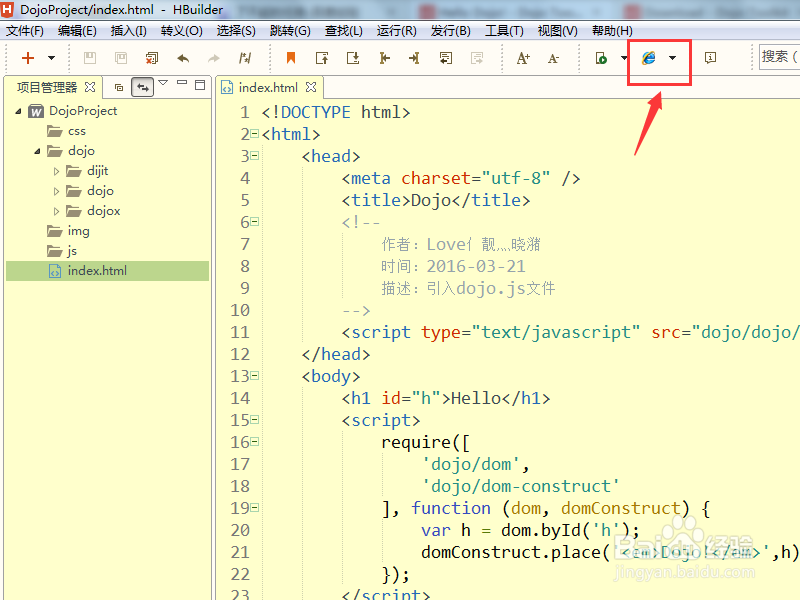Open the run device dropdown arrow
Viewport: 800px width, 600px height.
click(624, 58)
